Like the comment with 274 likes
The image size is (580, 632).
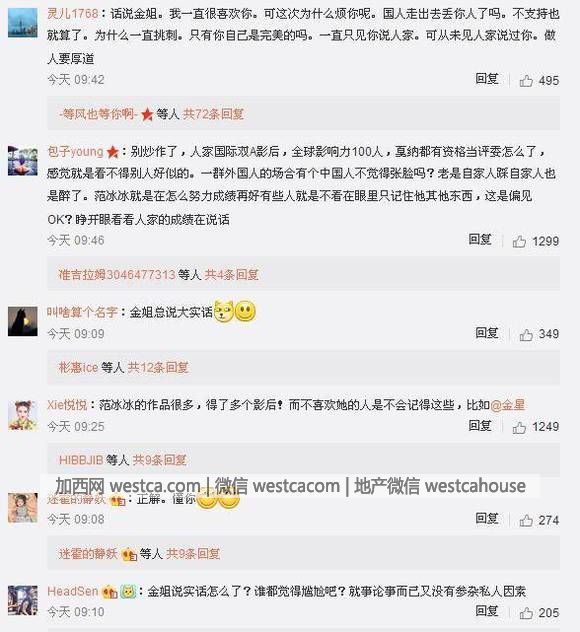pos(526,520)
